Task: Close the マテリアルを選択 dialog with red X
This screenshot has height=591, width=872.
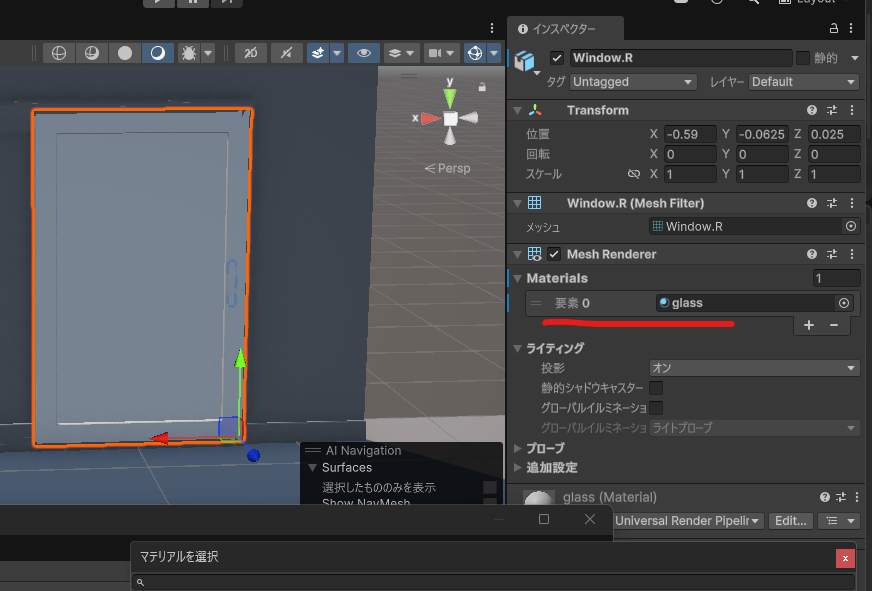Action: [845, 558]
